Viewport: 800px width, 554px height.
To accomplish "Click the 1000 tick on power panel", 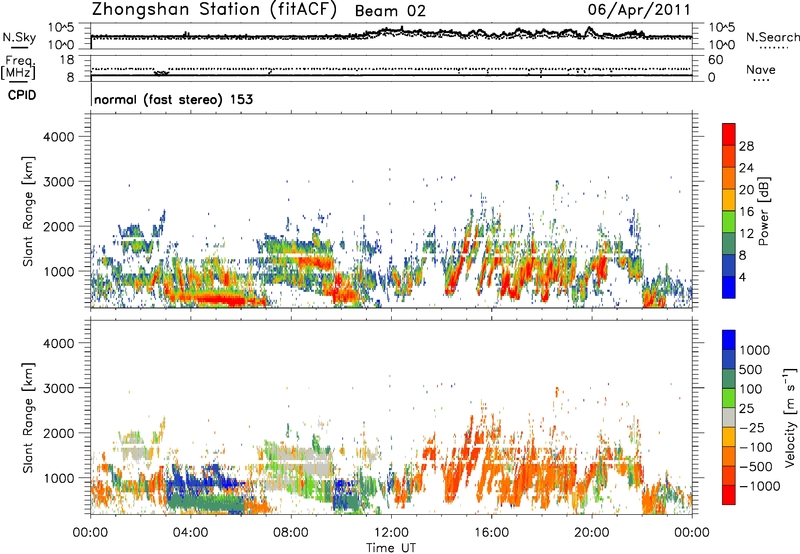I will [x=59, y=271].
